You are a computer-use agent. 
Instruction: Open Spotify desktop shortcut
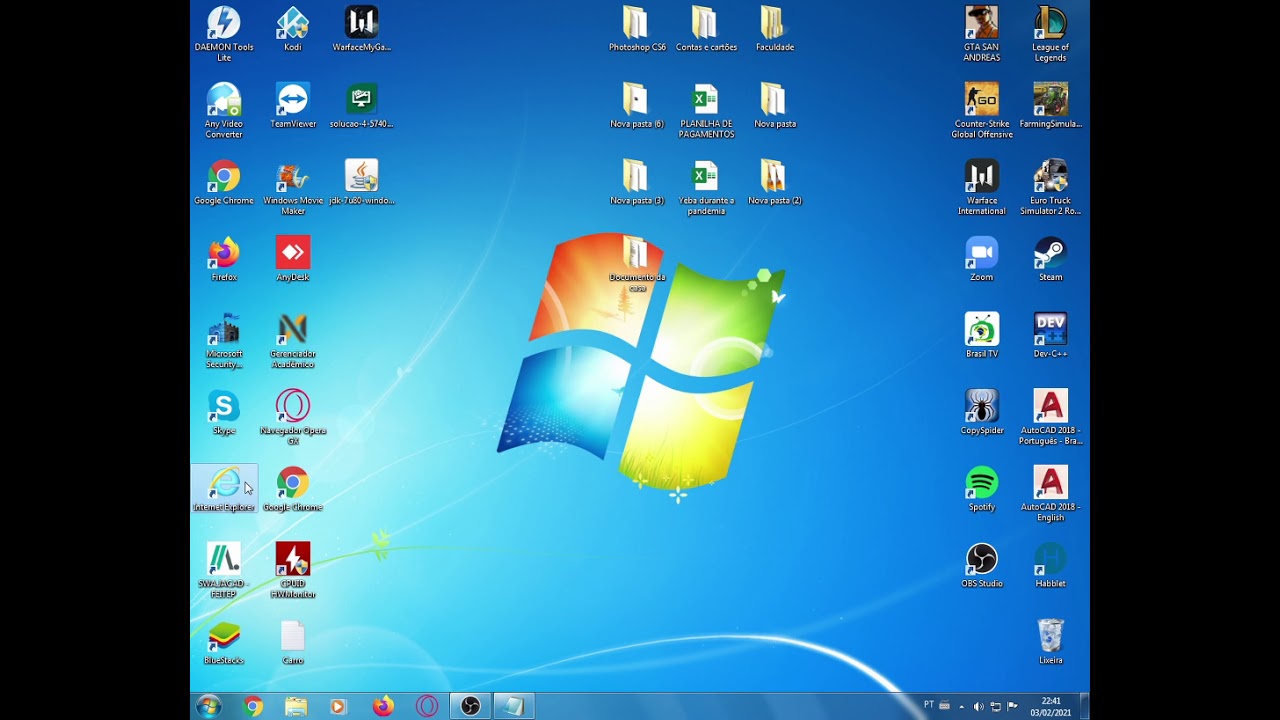[x=981, y=489]
